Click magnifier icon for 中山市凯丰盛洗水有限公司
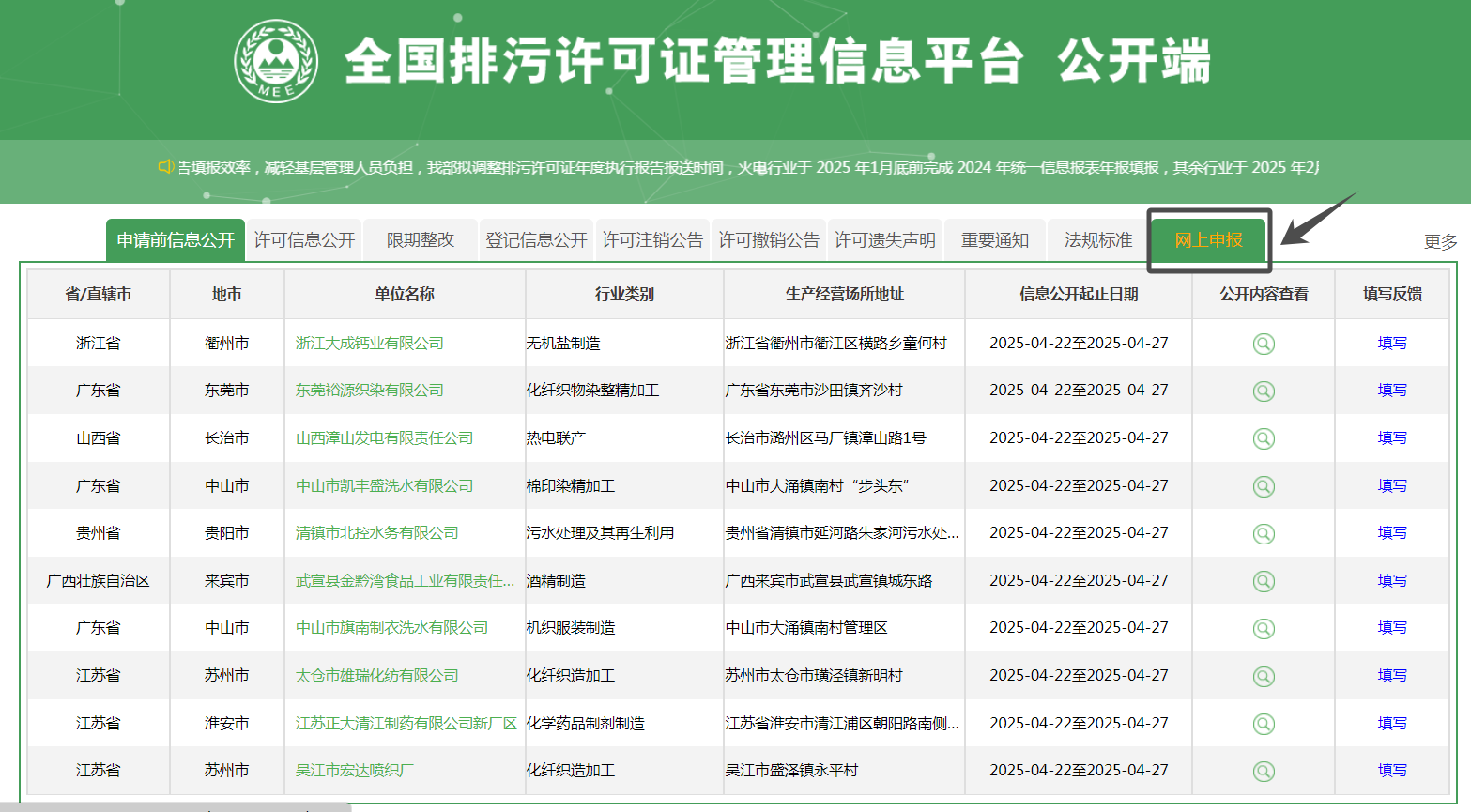This screenshot has width=1471, height=812. (x=1264, y=486)
